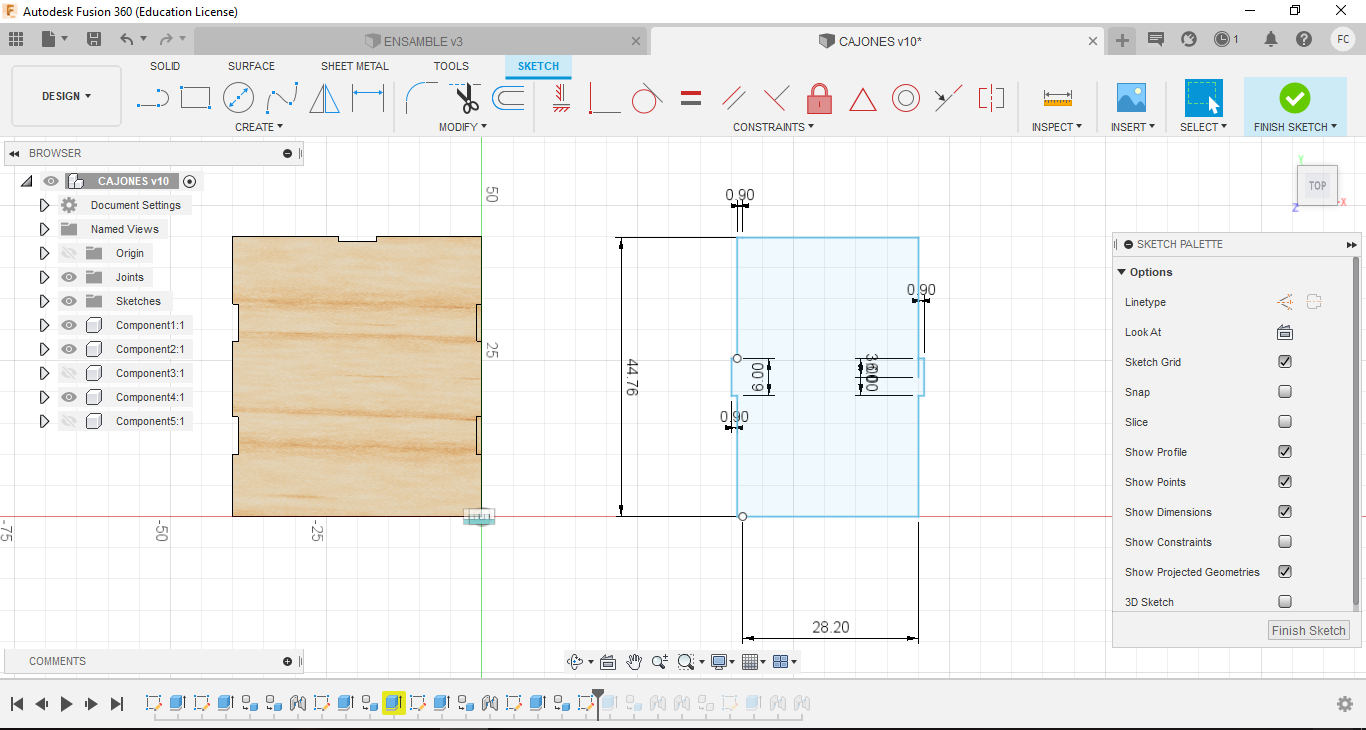Expand the Sketches folder in browser

coord(44,301)
